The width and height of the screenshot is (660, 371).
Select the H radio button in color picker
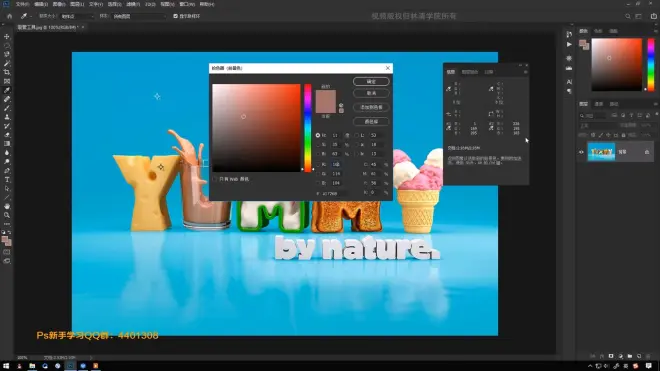tap(318, 135)
